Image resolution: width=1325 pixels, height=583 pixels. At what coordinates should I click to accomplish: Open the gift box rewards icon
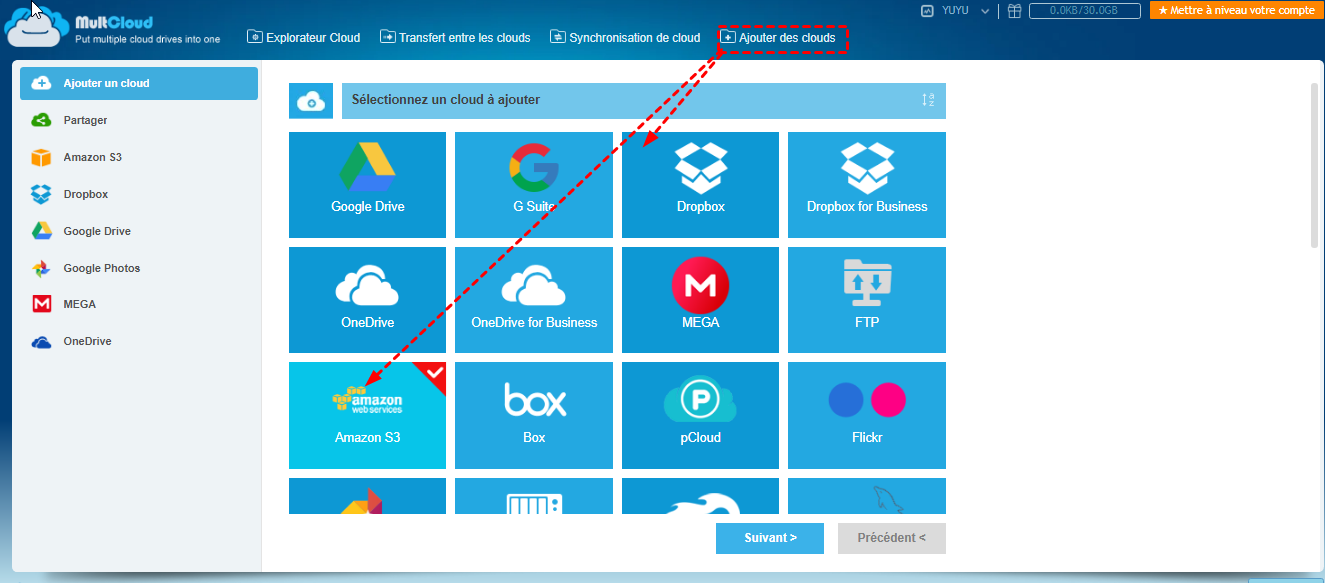[x=1015, y=11]
